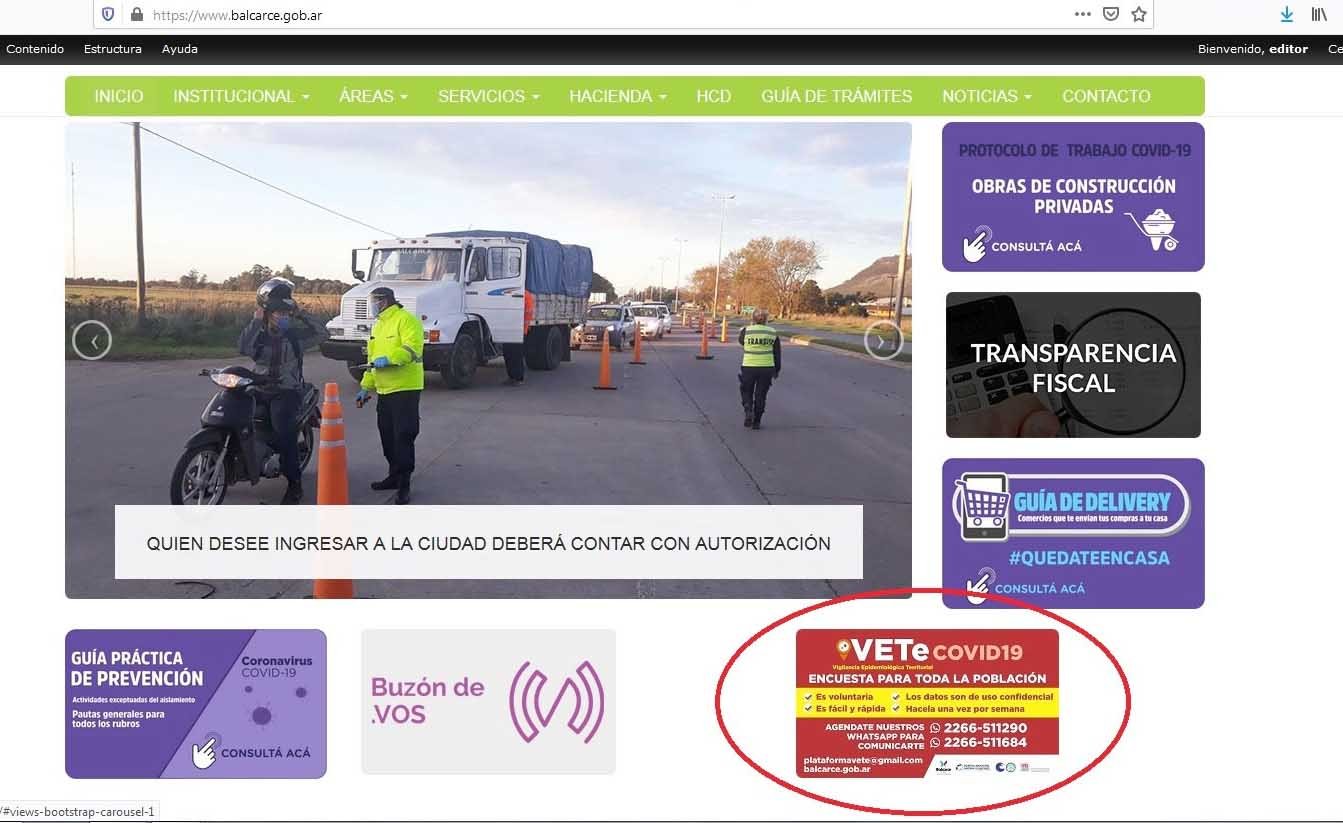Expand the Áreas dropdown menu
The width and height of the screenshot is (1343, 823).
(373, 96)
